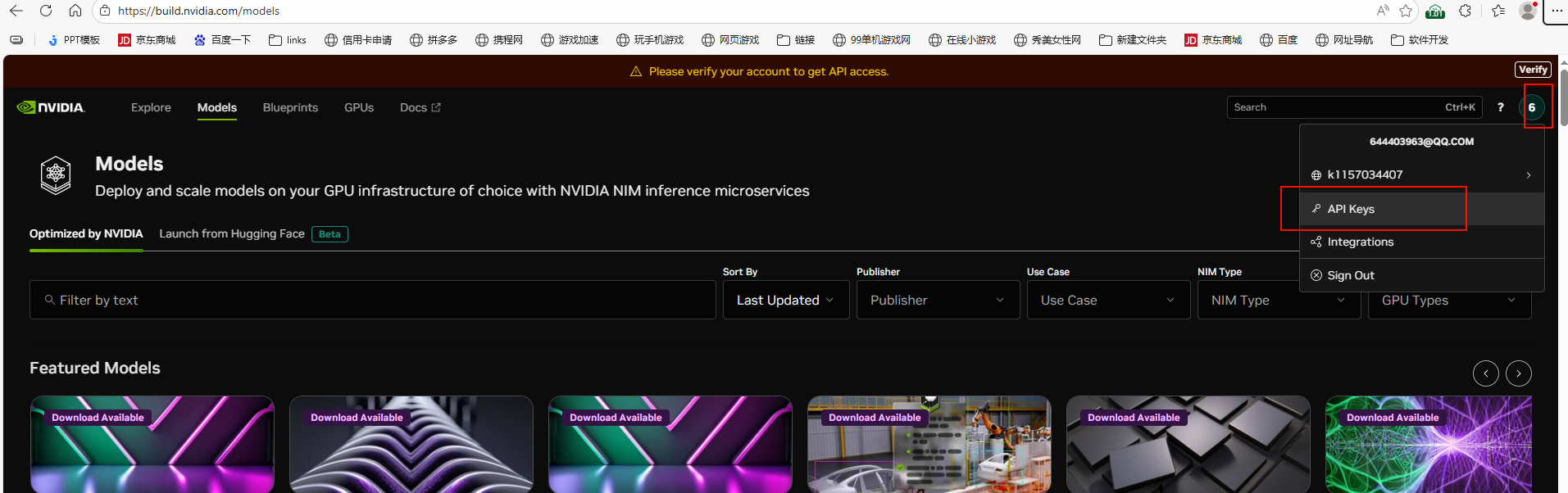Image resolution: width=1568 pixels, height=493 pixels.
Task: Open favorites list icon in toolbar
Action: (1498, 11)
